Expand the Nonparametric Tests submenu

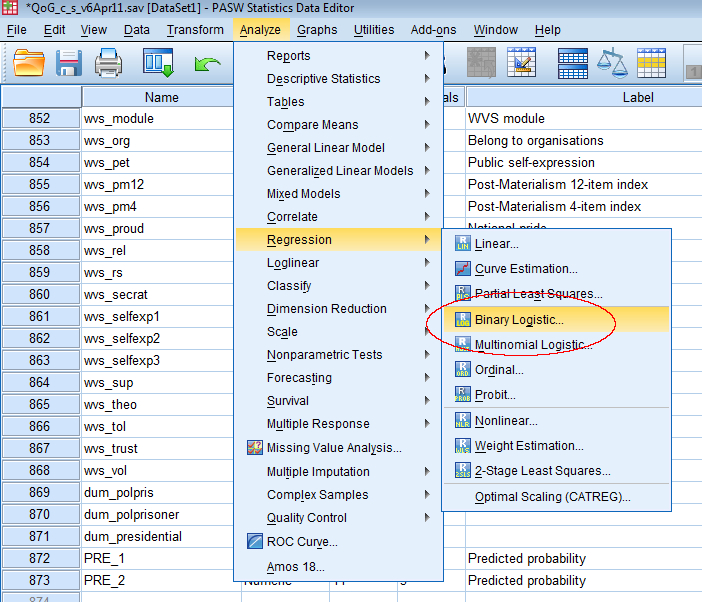pos(325,355)
